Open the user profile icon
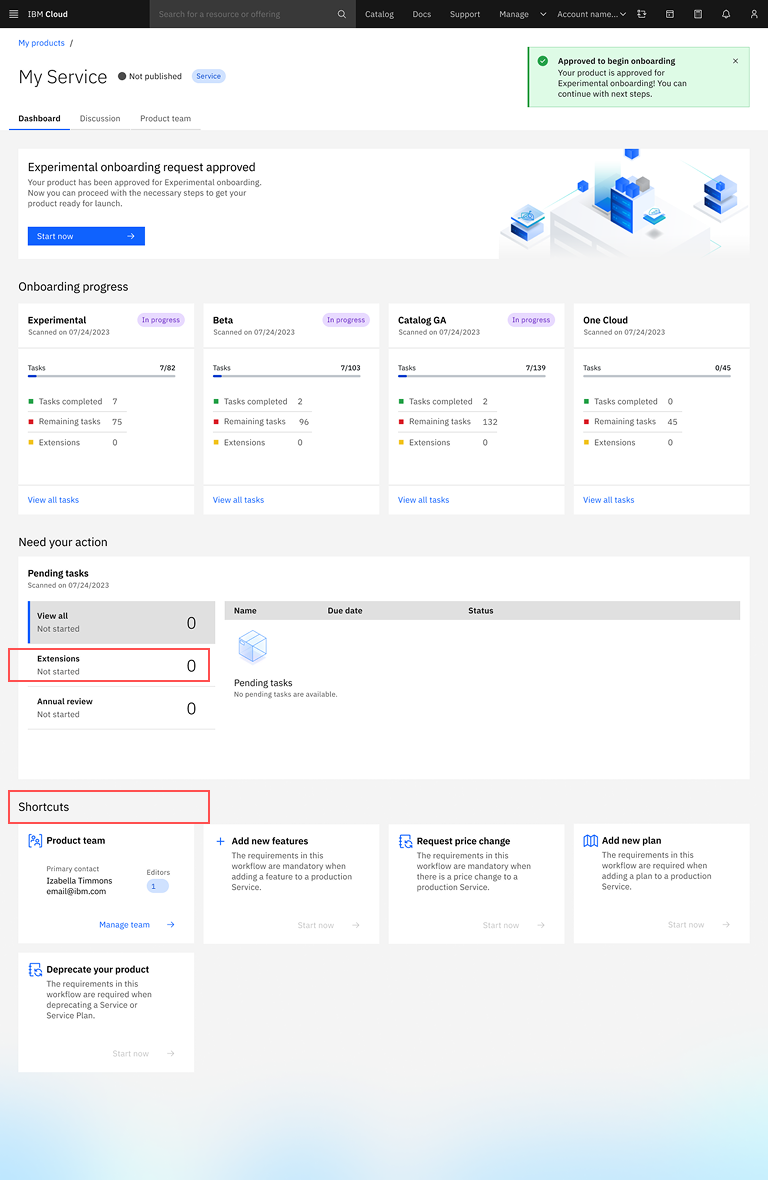768x1180 pixels. pos(754,14)
